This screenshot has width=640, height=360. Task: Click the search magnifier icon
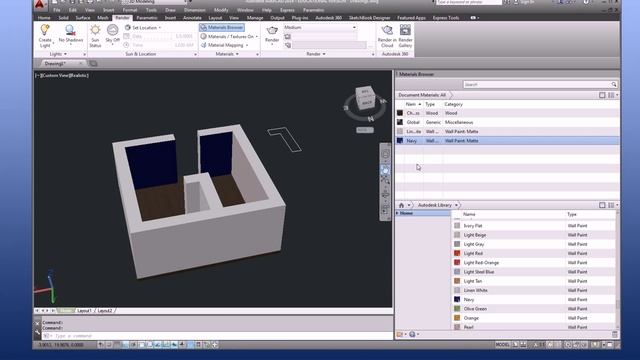[614, 84]
